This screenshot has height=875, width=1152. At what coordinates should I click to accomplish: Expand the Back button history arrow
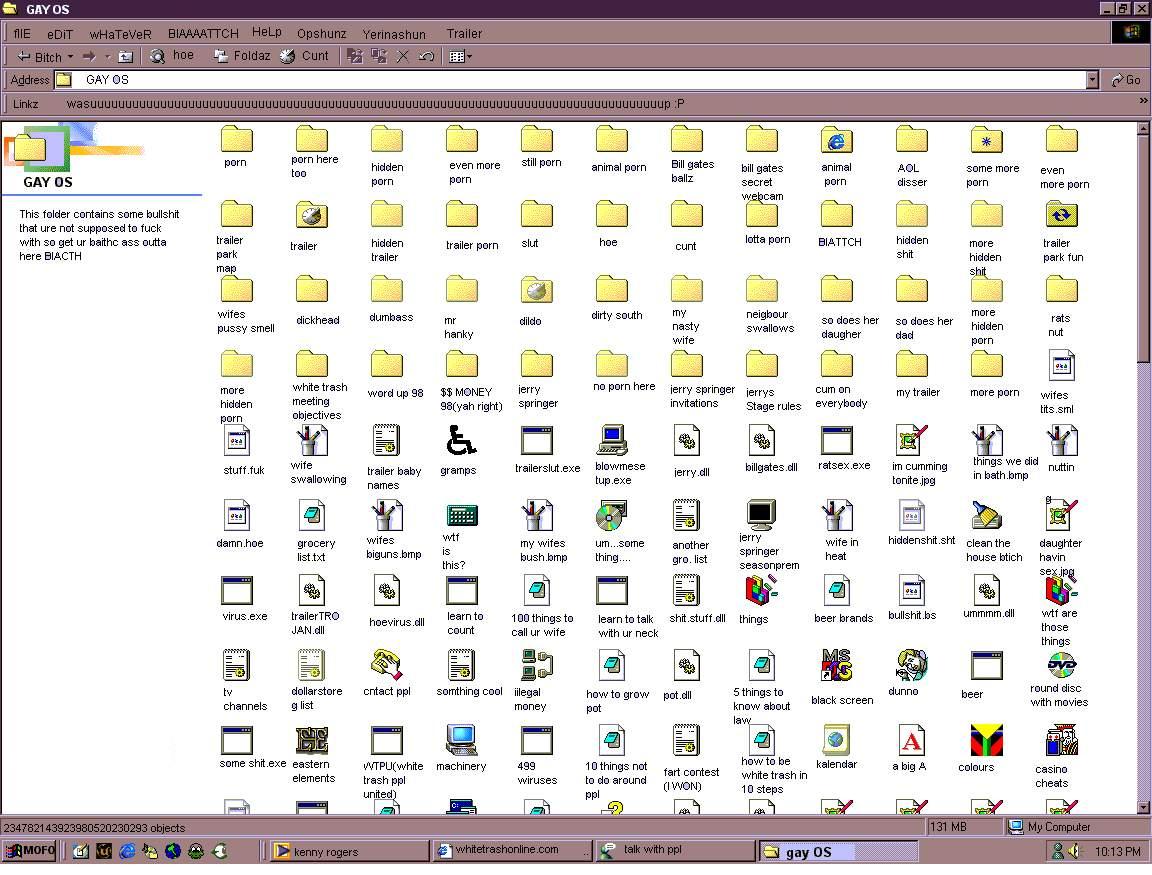pos(70,57)
